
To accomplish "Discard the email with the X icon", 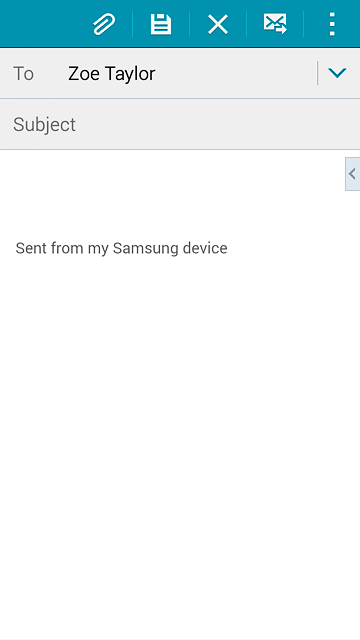I will 218,24.
